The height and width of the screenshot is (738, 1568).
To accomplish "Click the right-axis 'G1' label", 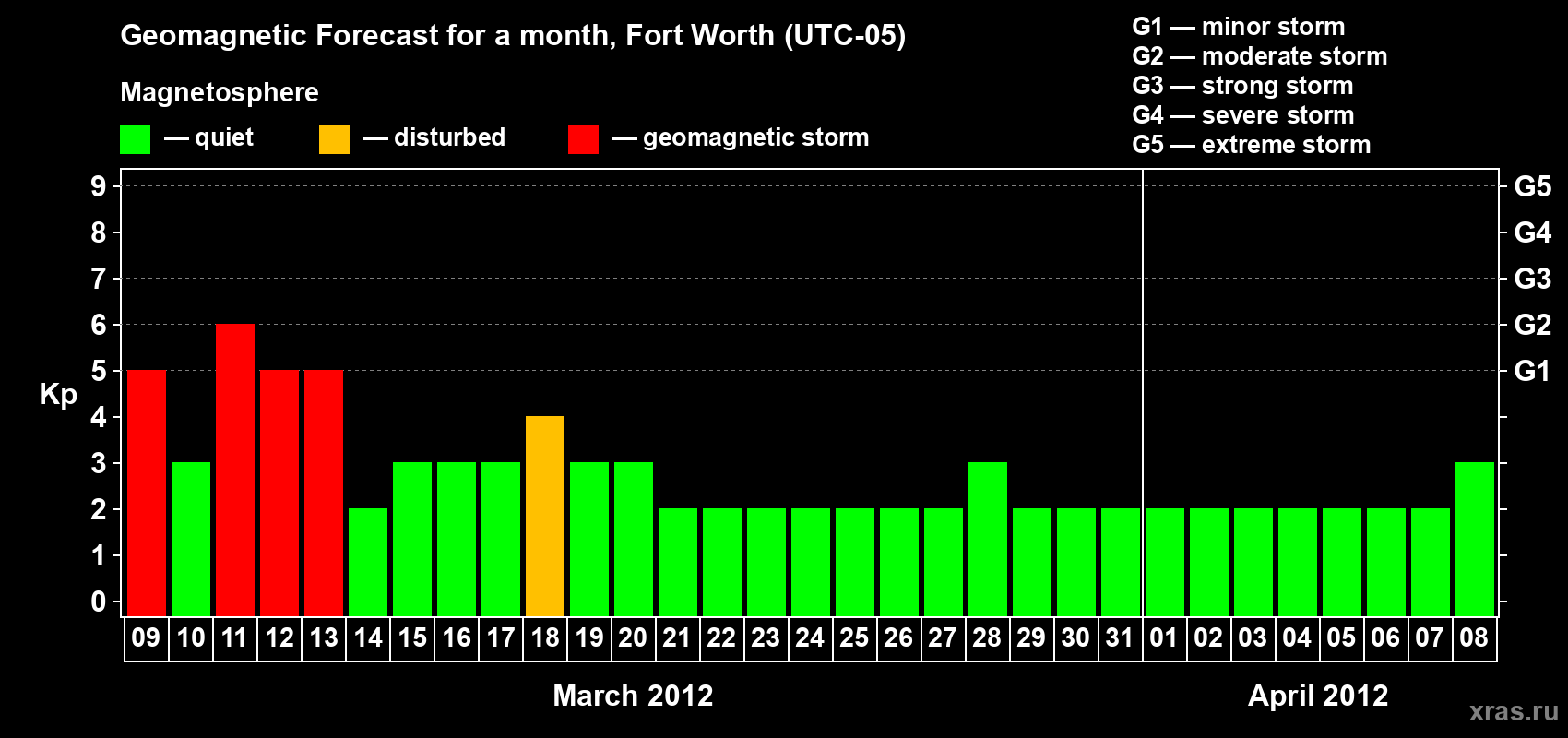I will (1533, 371).
